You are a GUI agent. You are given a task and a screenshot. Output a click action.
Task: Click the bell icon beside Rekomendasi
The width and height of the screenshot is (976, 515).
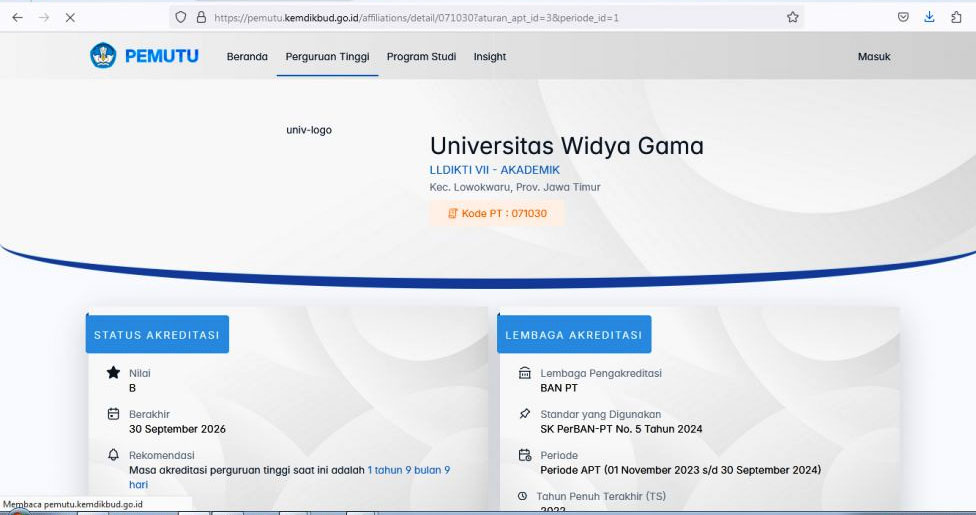tap(113, 455)
